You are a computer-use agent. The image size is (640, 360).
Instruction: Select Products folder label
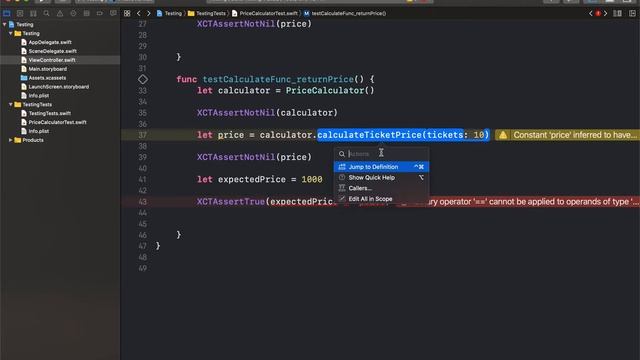click(33, 140)
